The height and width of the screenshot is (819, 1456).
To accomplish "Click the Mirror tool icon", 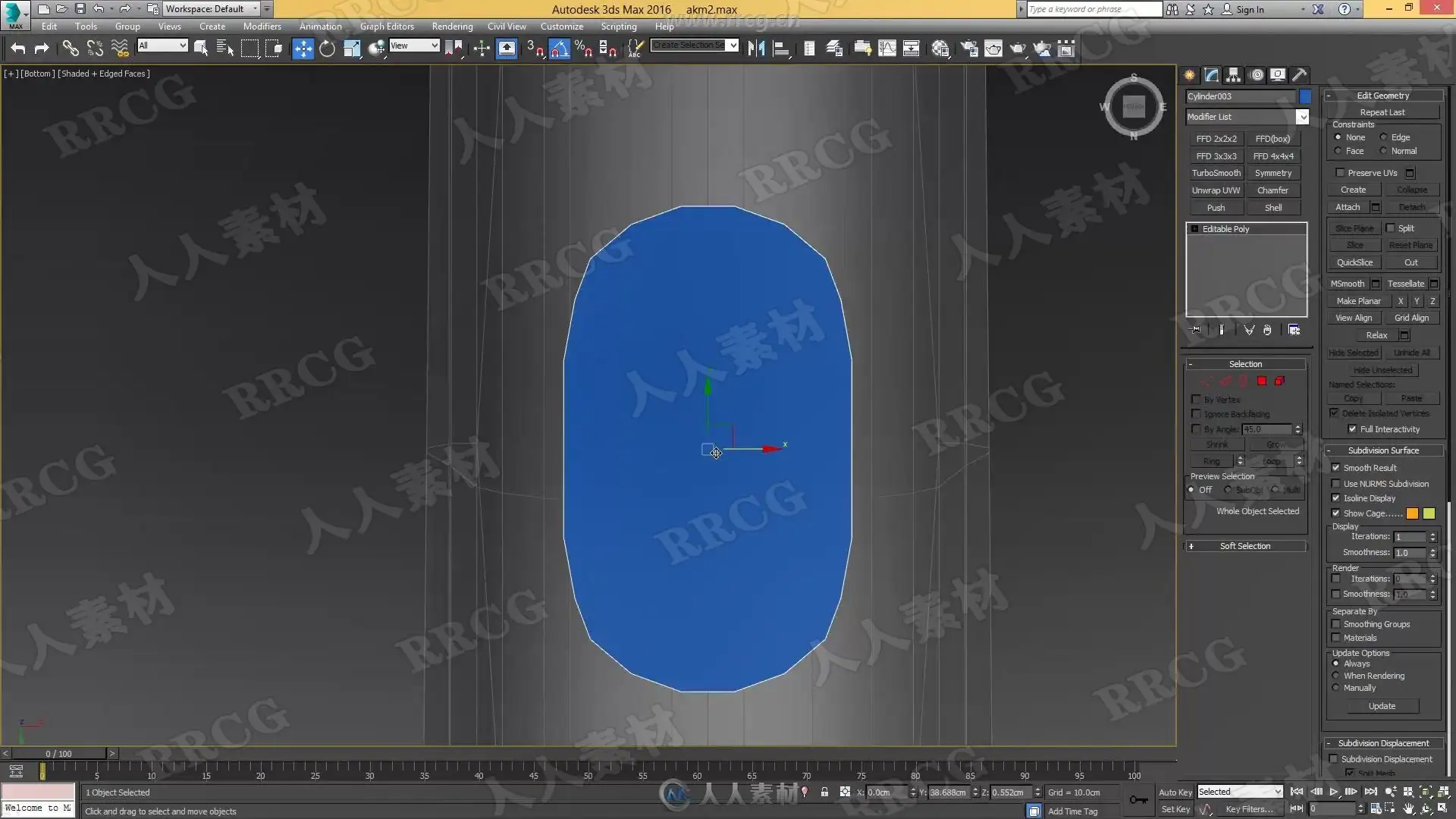I will click(755, 49).
